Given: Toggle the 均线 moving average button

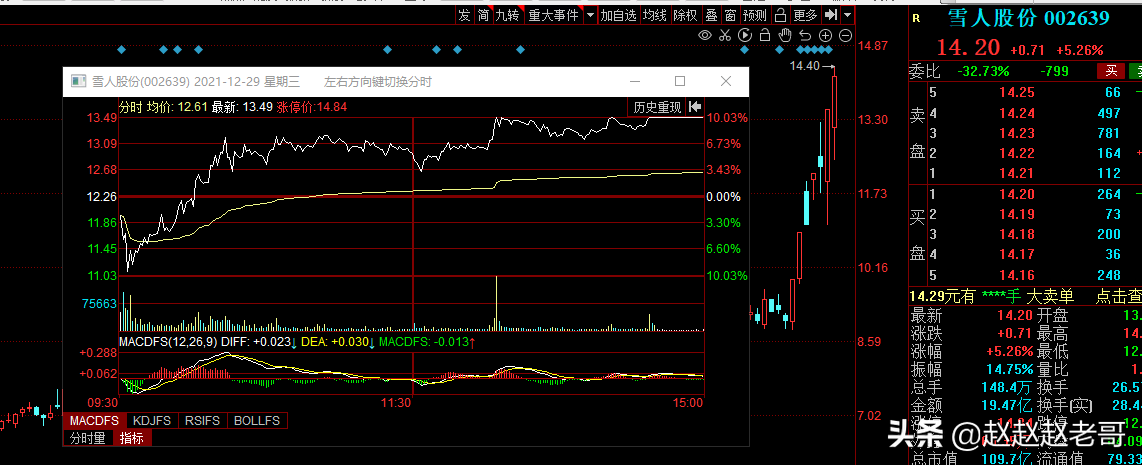Looking at the screenshot, I should click(655, 15).
